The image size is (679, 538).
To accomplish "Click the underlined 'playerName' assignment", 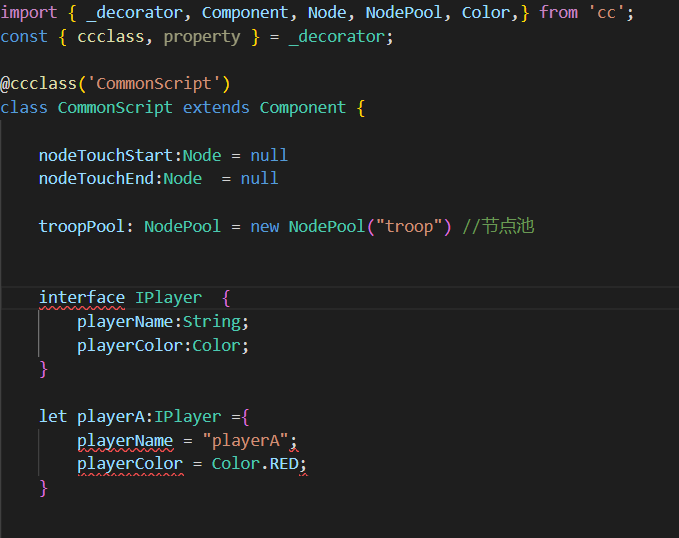I will pos(125,441).
